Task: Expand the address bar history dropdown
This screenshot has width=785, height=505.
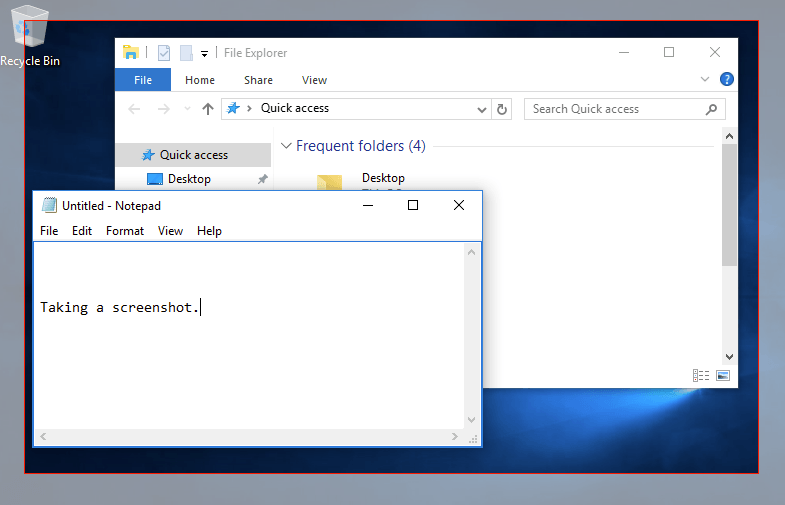Action: coord(482,109)
